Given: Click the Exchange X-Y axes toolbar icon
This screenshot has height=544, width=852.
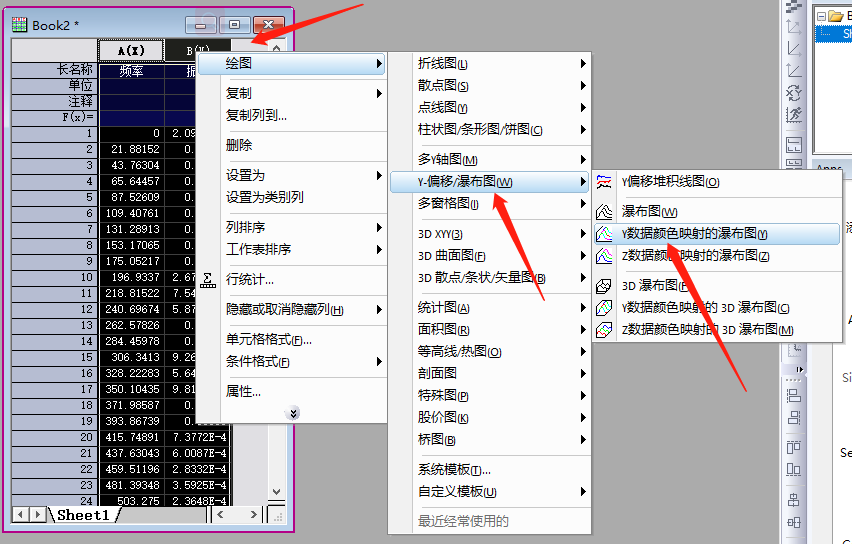Looking at the screenshot, I should (x=794, y=93).
